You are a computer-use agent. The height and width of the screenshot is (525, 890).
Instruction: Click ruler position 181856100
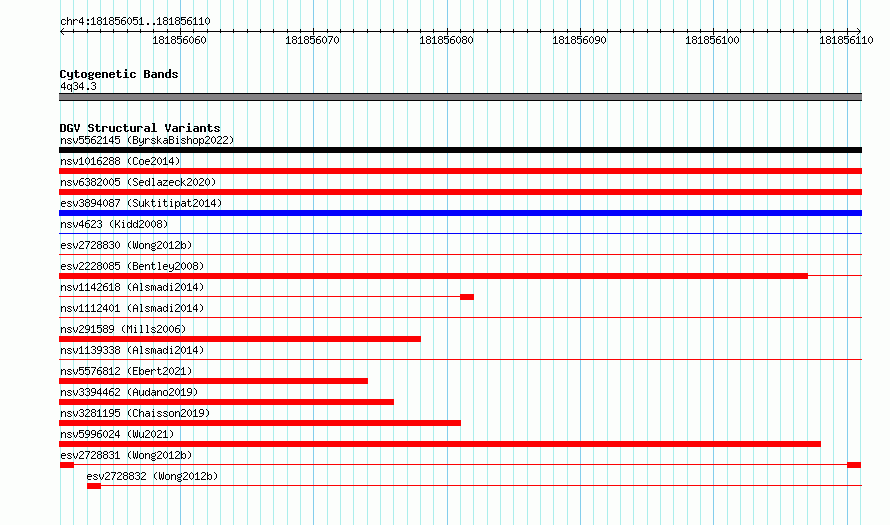[x=712, y=40]
